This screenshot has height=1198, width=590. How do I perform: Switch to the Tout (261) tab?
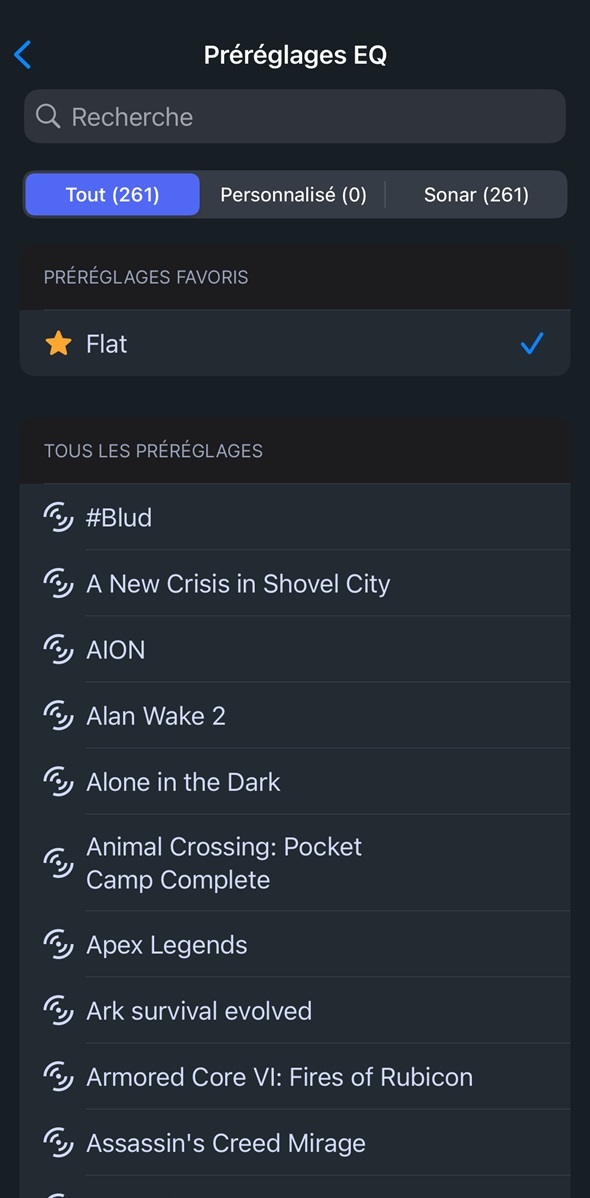(x=112, y=195)
